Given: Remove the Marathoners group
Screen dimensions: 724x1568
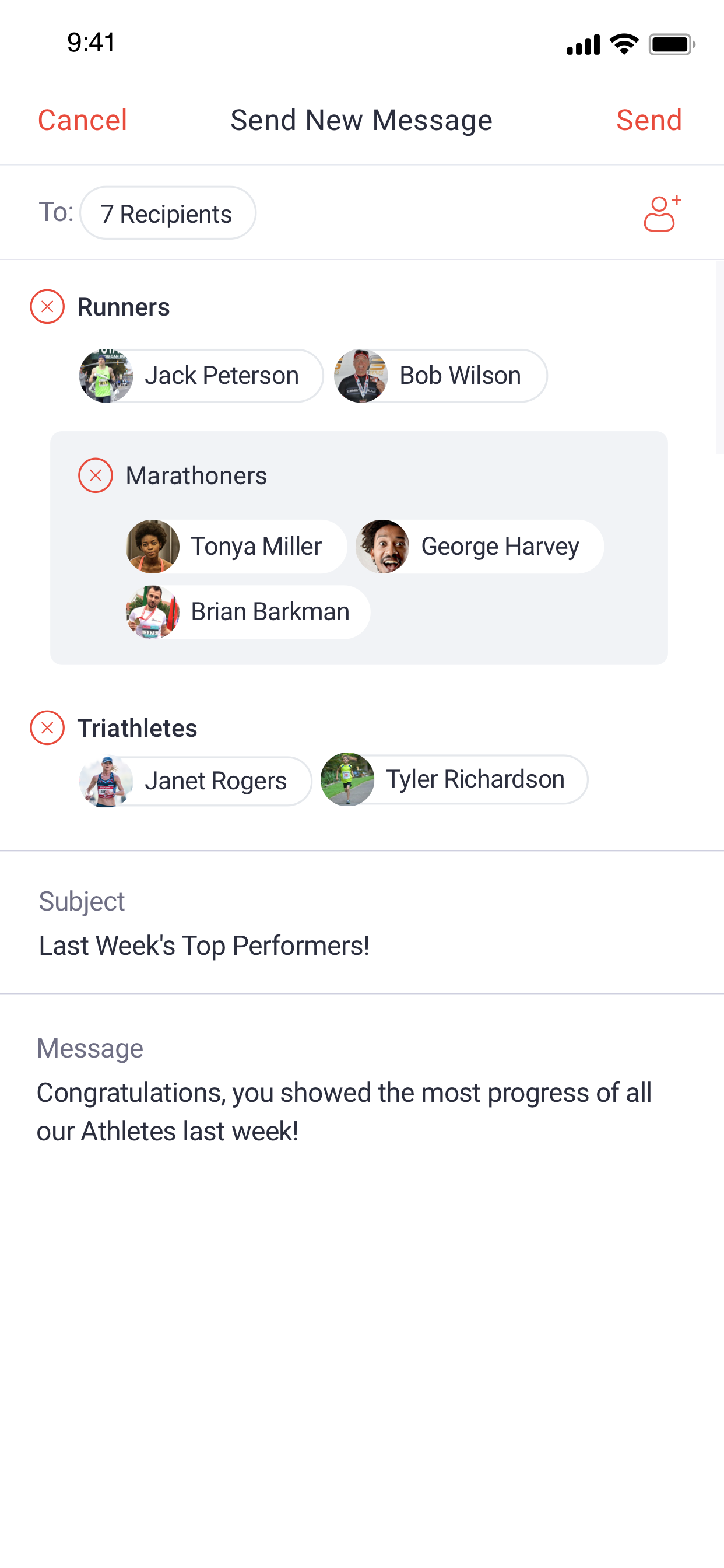Looking at the screenshot, I should click(x=96, y=475).
